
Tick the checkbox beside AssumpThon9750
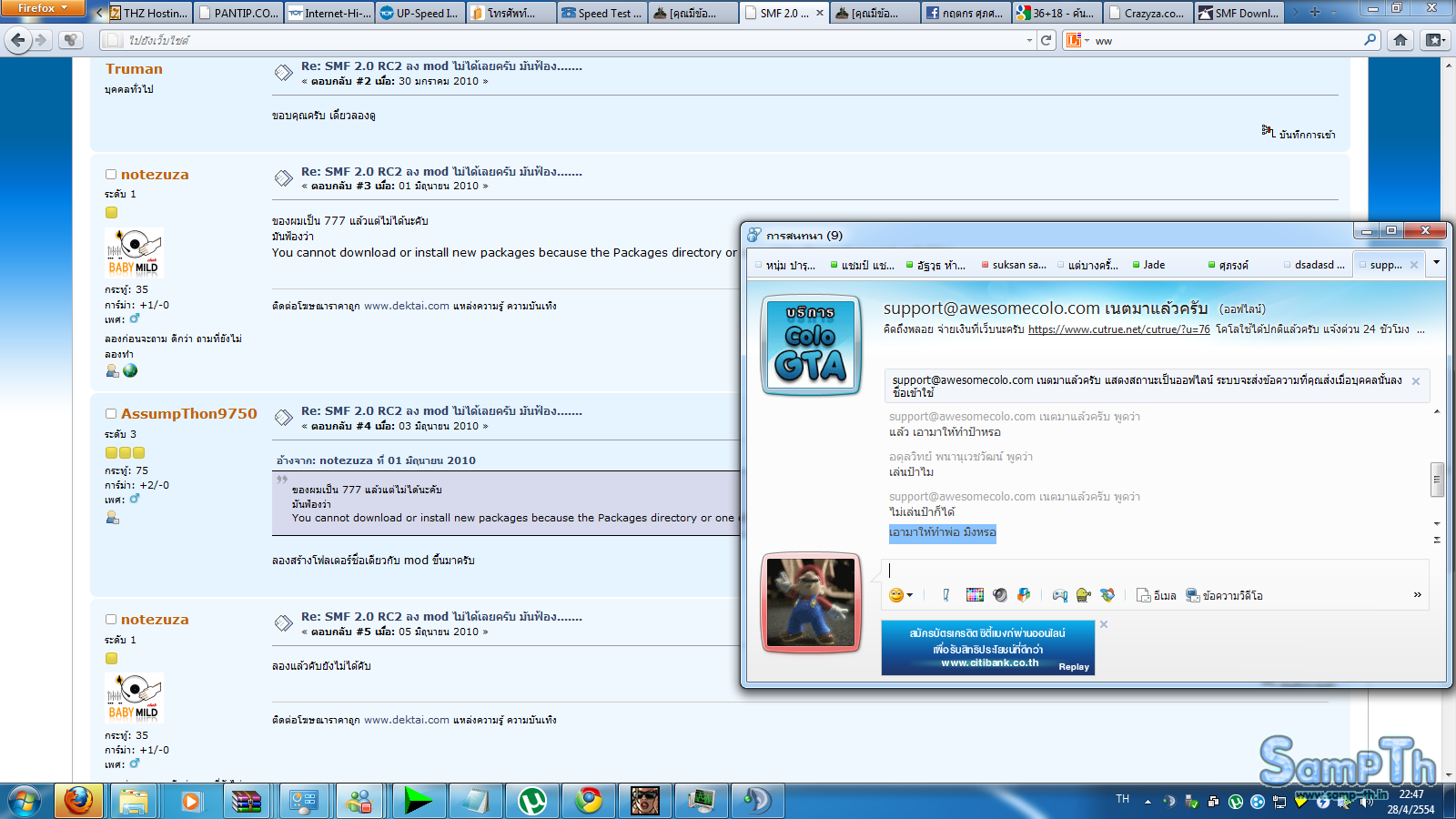[111, 414]
